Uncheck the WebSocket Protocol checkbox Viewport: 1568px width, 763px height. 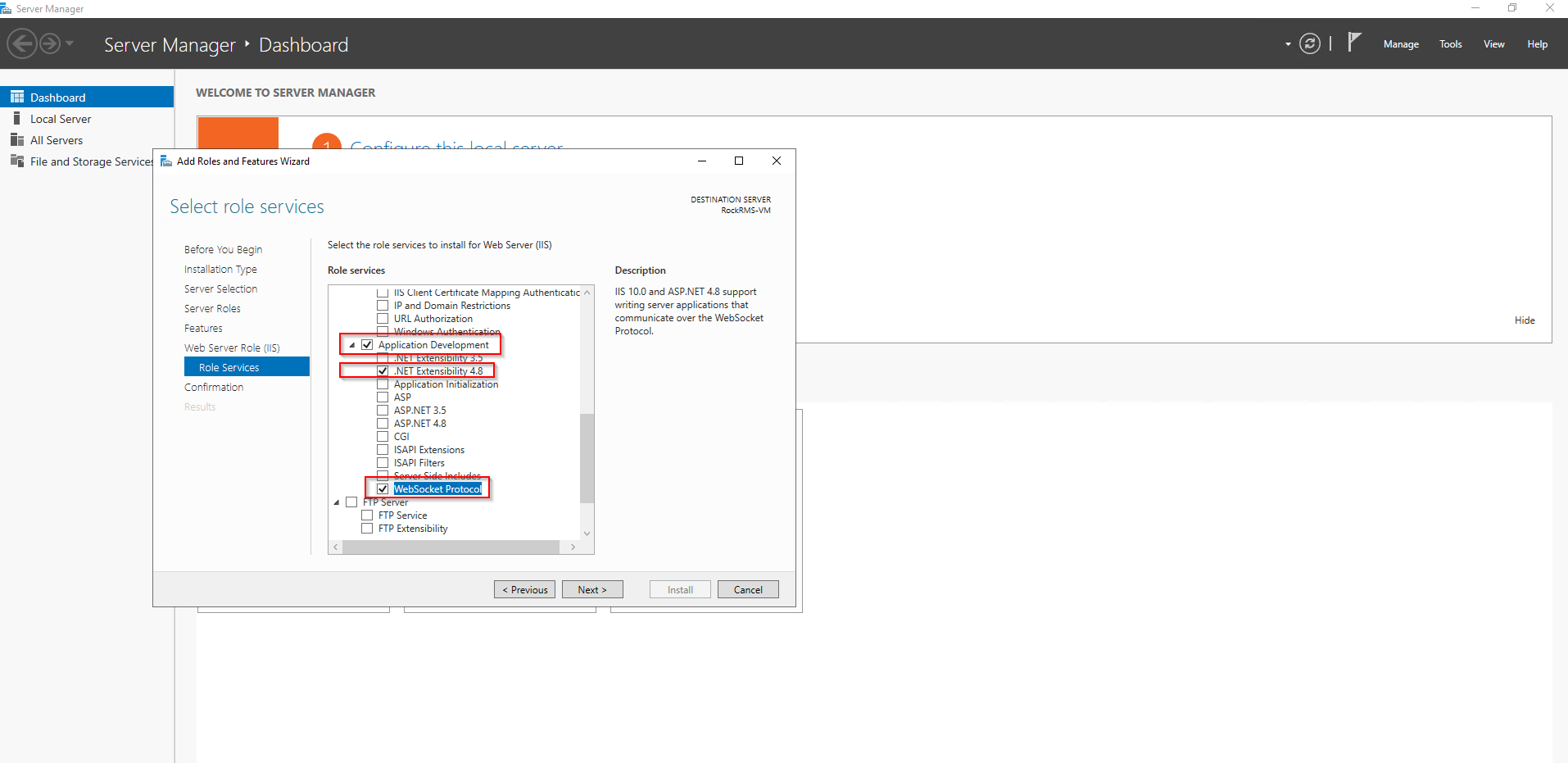pyautogui.click(x=383, y=489)
